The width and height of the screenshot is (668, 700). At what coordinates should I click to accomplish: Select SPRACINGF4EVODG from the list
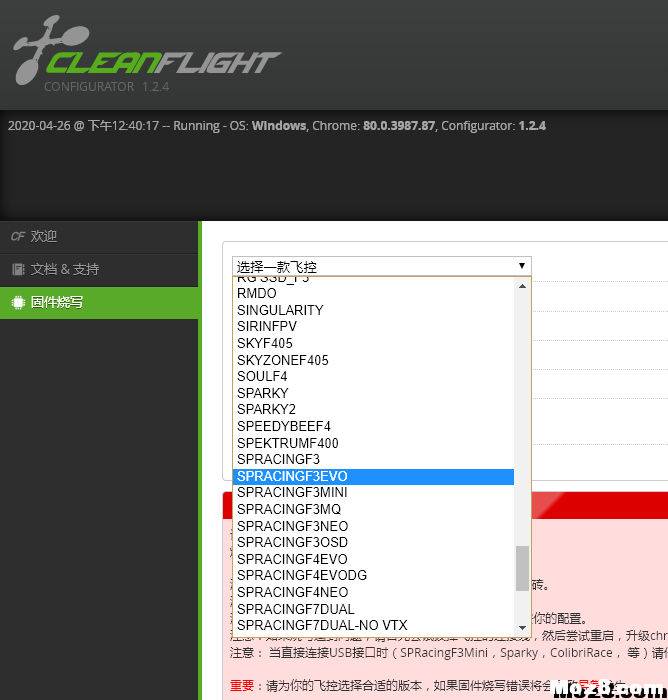point(373,576)
